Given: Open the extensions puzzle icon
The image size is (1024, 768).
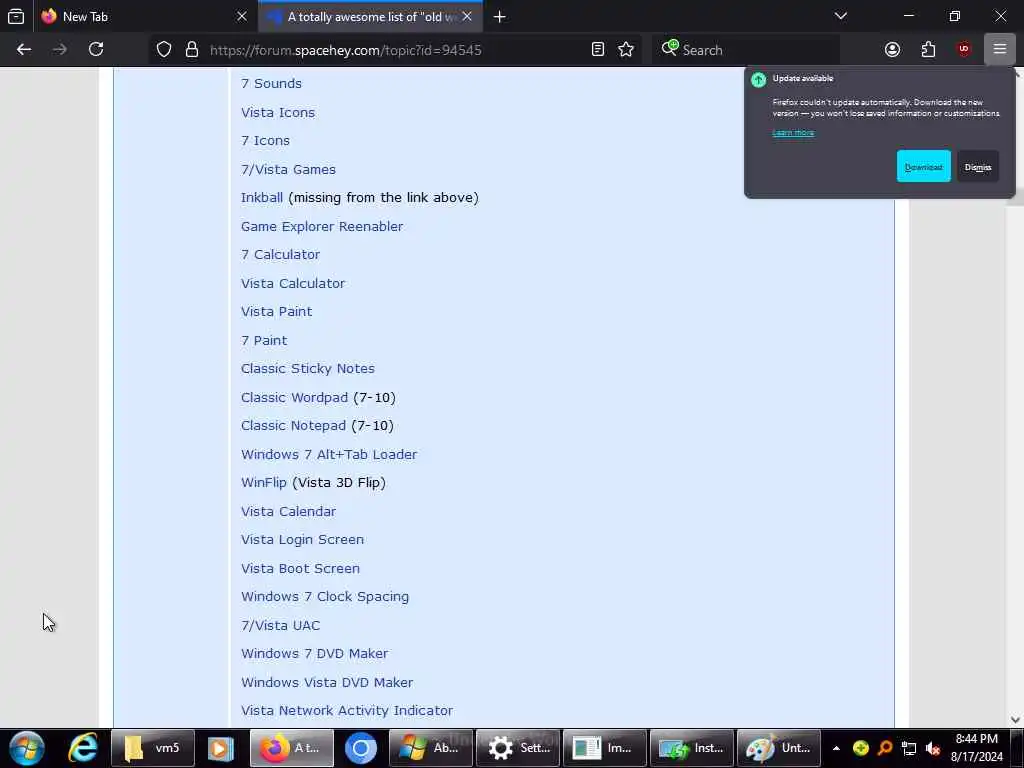Looking at the screenshot, I should pos(928,50).
